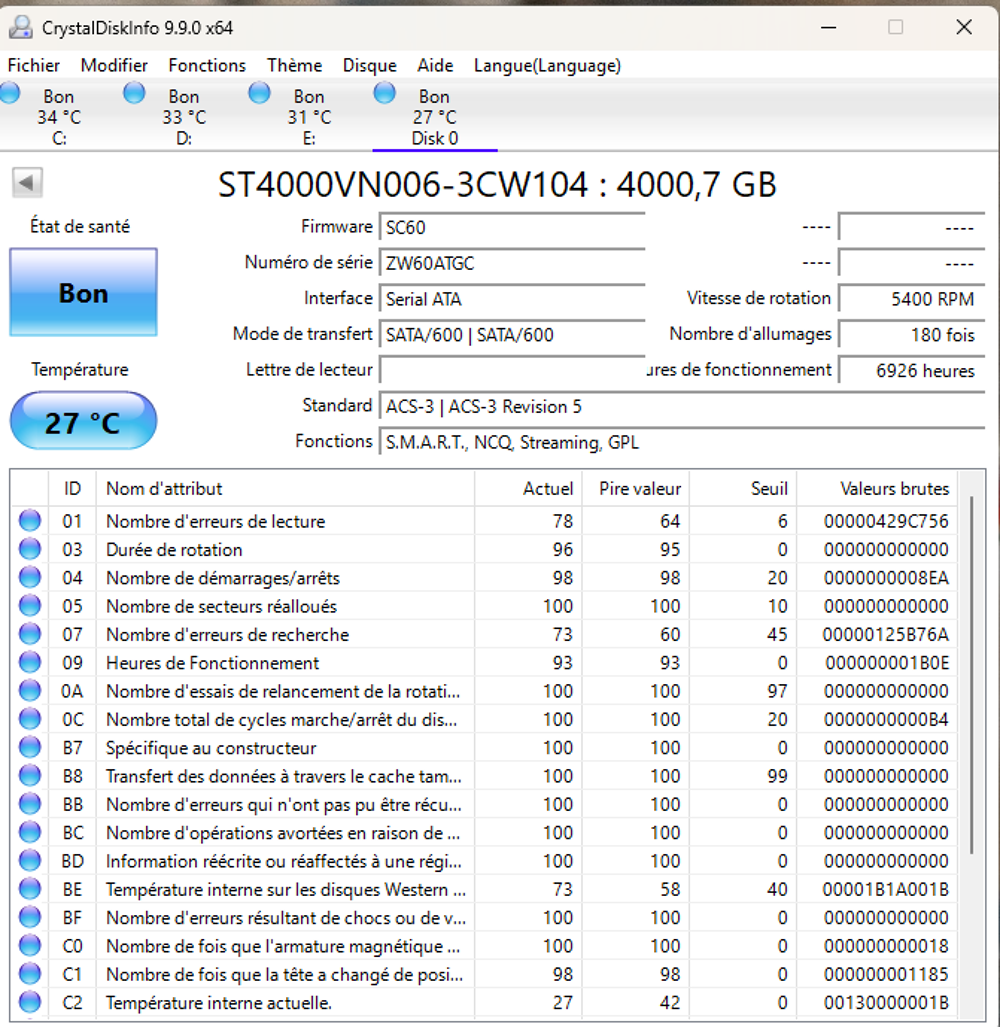Click the 5400 RPM rotation speed field
The height and width of the screenshot is (1027, 1000).
point(912,299)
